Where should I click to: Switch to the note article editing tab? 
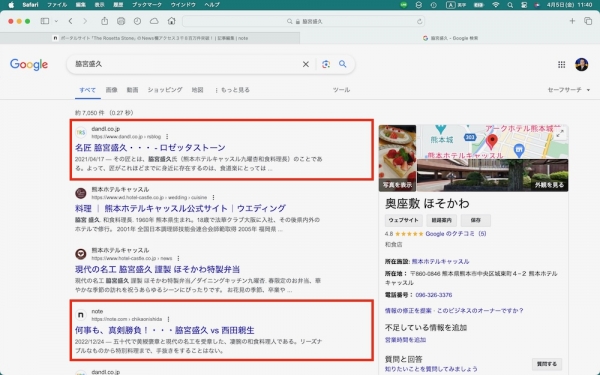(x=150, y=38)
